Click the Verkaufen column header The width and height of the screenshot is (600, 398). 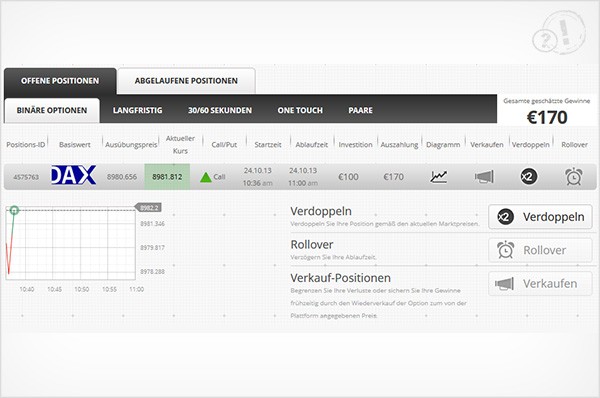487,145
